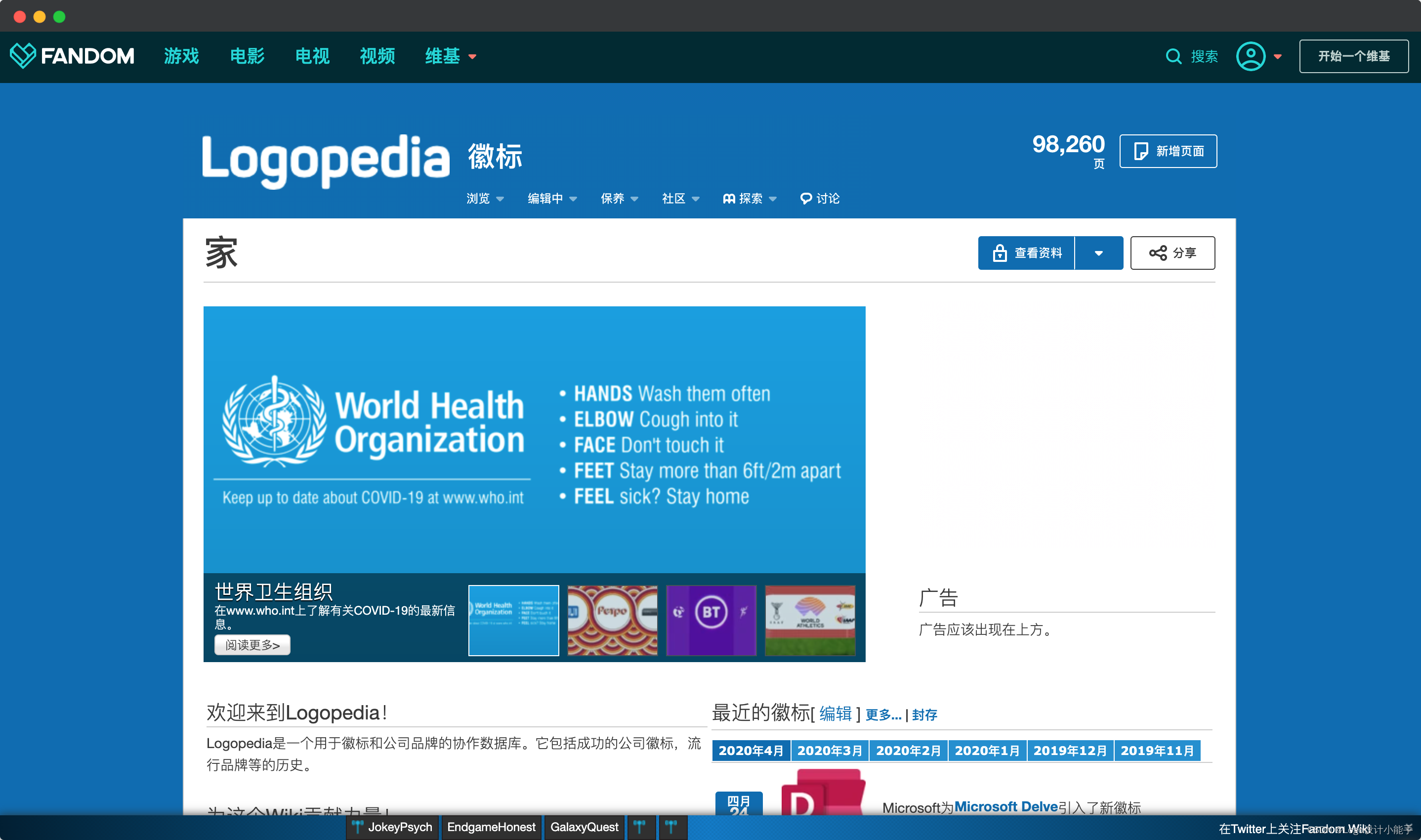1421x840 pixels.
Task: Select the purple BT slider thumbnail
Action: tap(711, 620)
